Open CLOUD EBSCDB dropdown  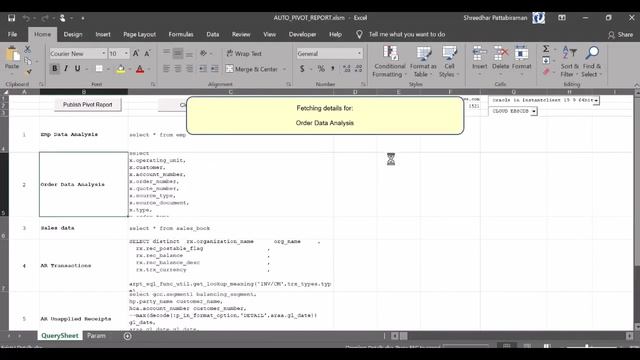(534, 111)
